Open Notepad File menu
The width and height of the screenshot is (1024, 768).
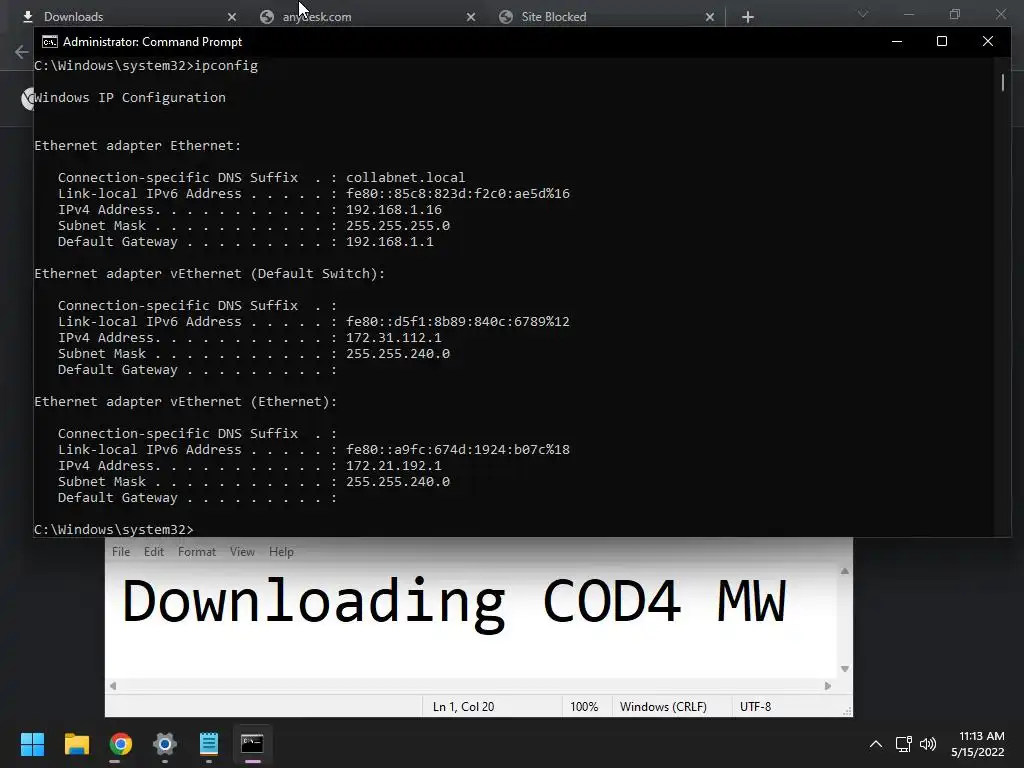tap(121, 552)
